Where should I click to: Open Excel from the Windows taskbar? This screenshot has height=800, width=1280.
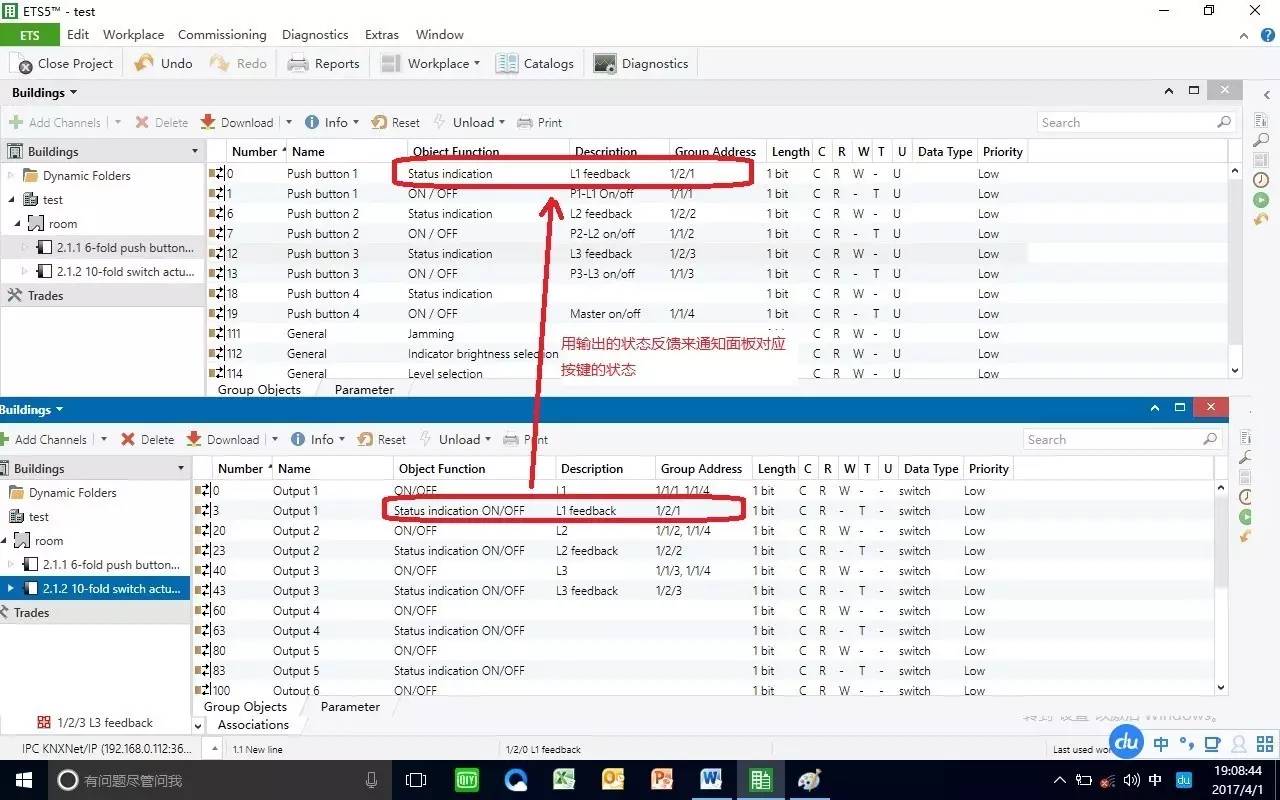564,780
